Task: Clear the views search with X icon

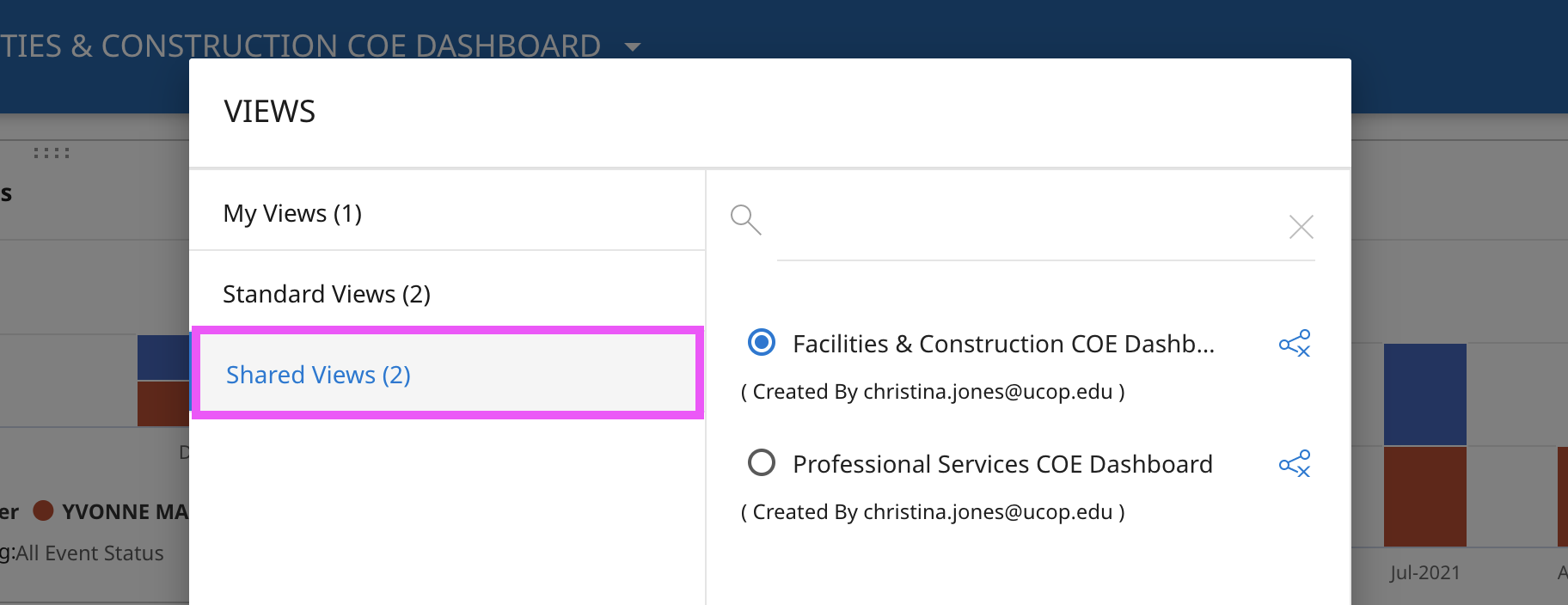Action: (x=1301, y=227)
